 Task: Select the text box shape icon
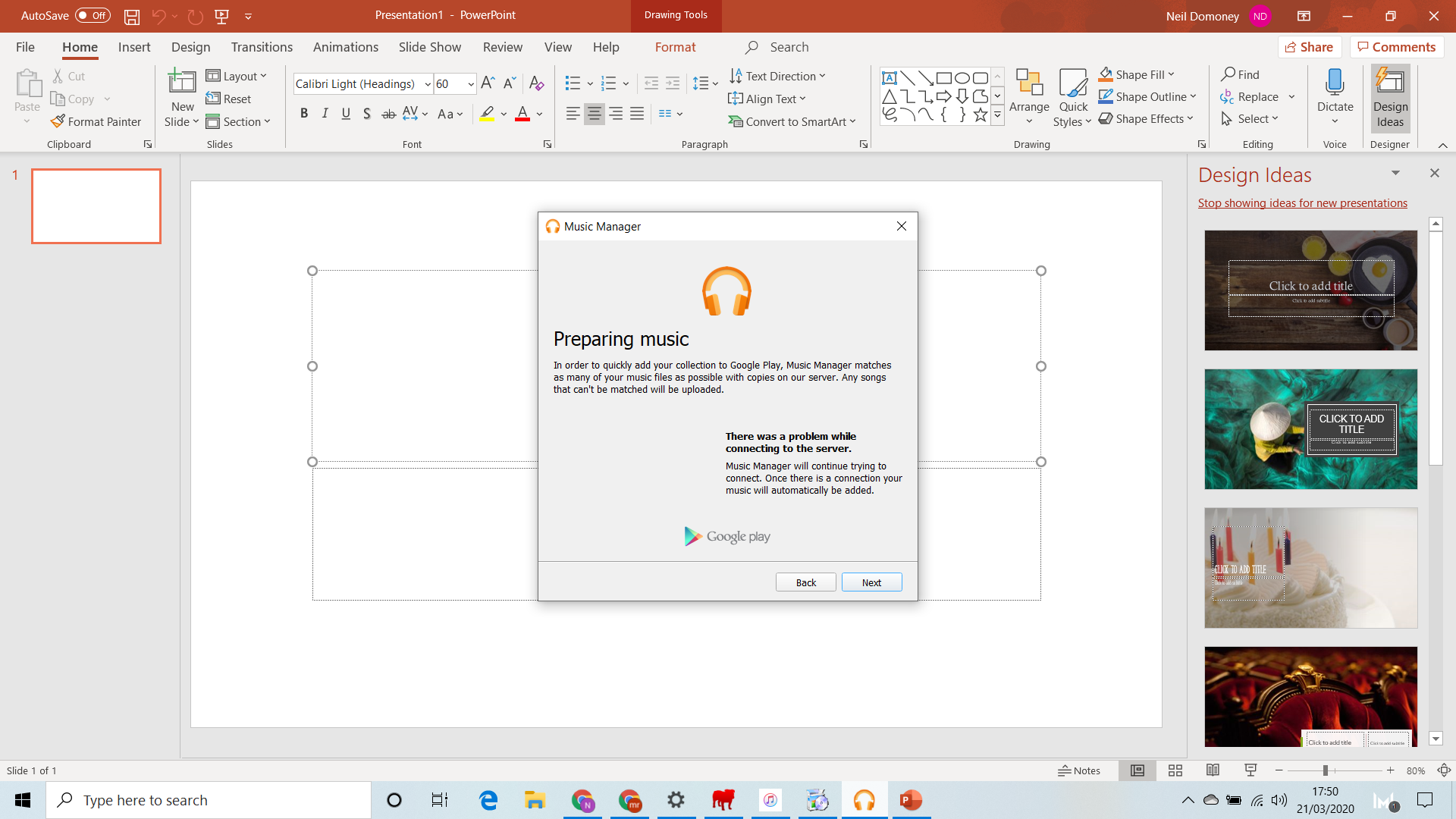889,78
